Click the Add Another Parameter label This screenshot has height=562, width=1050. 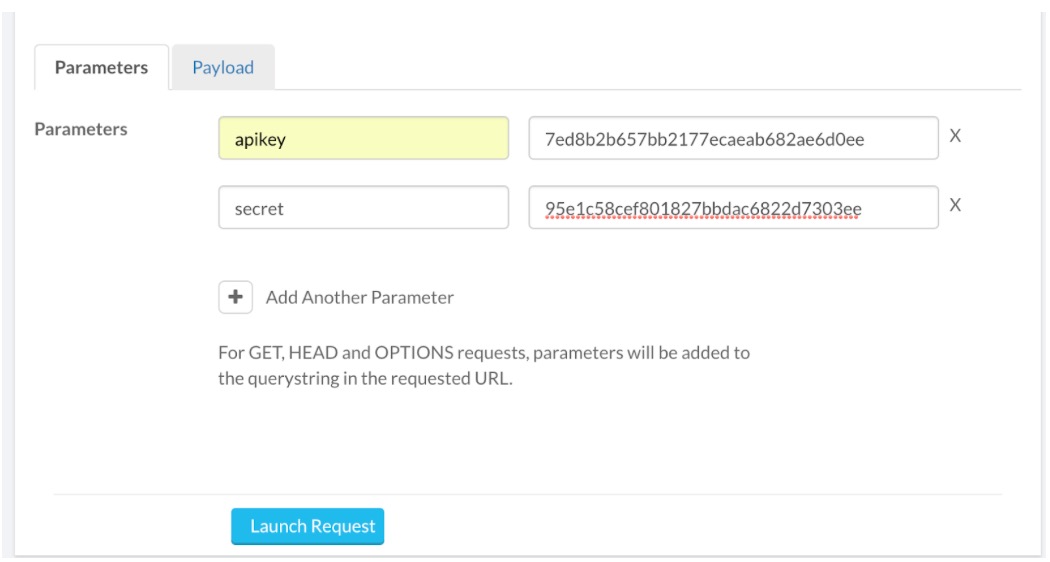[360, 297]
